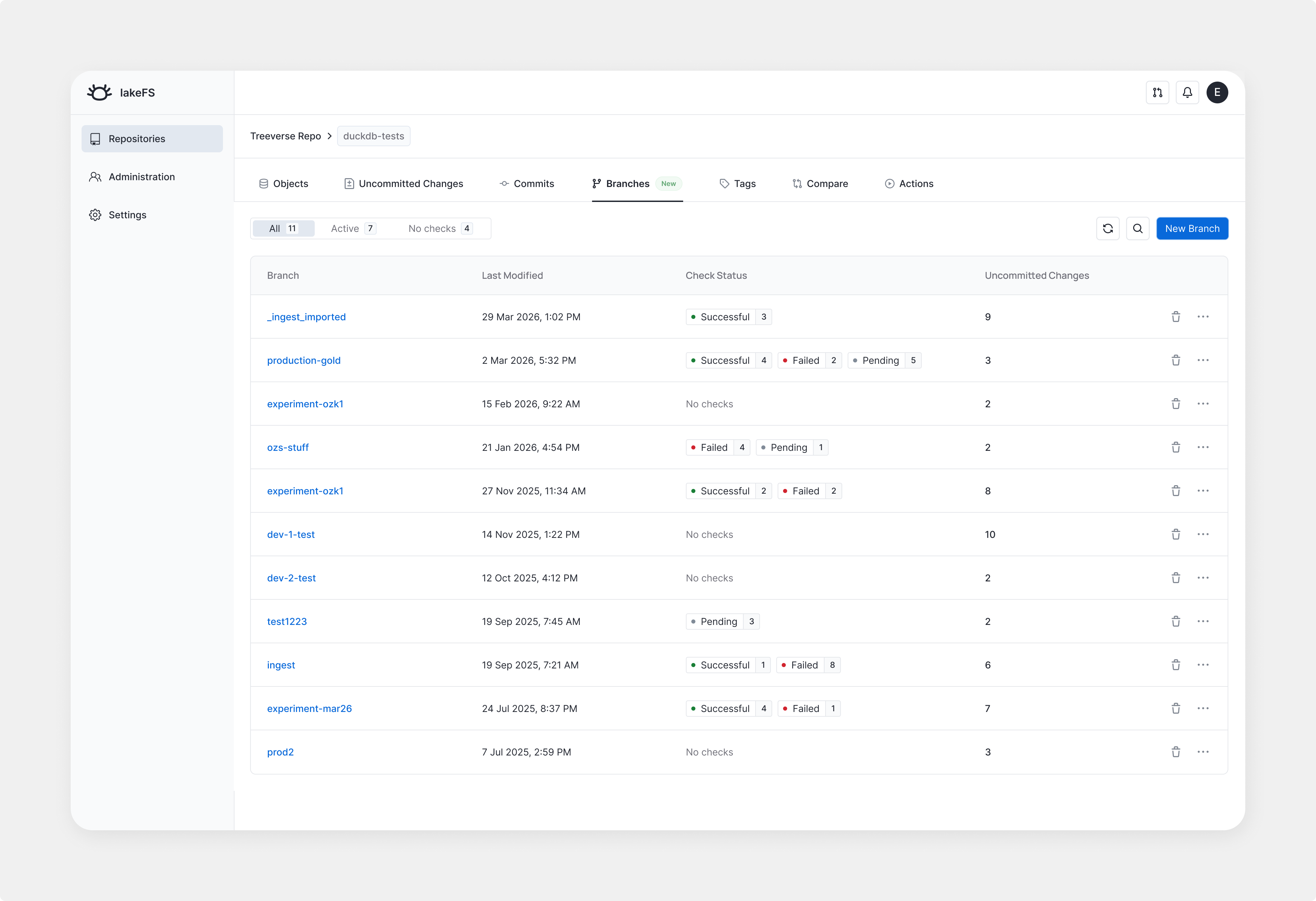Viewport: 1316px width, 901px height.
Task: Open more options for dev-2-test row
Action: pyautogui.click(x=1203, y=578)
